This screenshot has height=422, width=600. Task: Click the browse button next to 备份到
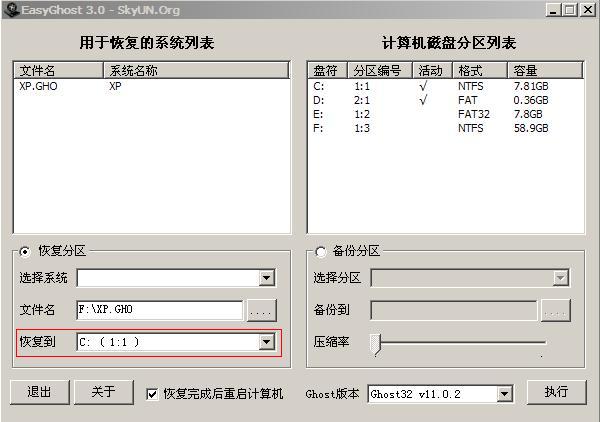pyautogui.click(x=556, y=310)
